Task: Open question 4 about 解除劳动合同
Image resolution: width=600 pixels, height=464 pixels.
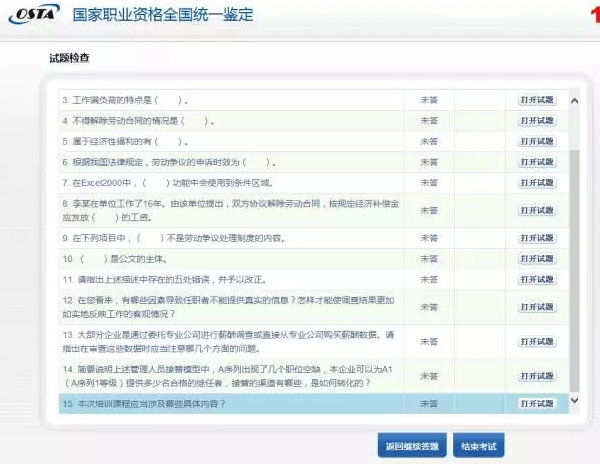Action: coord(536,121)
